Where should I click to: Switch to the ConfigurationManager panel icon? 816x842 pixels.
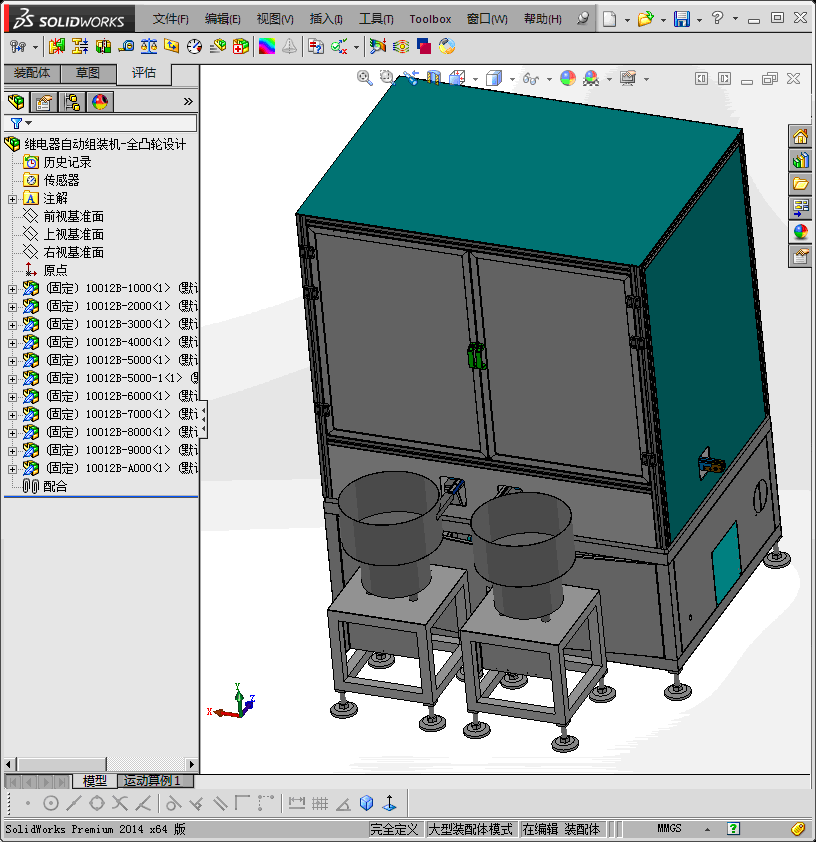(x=72, y=102)
